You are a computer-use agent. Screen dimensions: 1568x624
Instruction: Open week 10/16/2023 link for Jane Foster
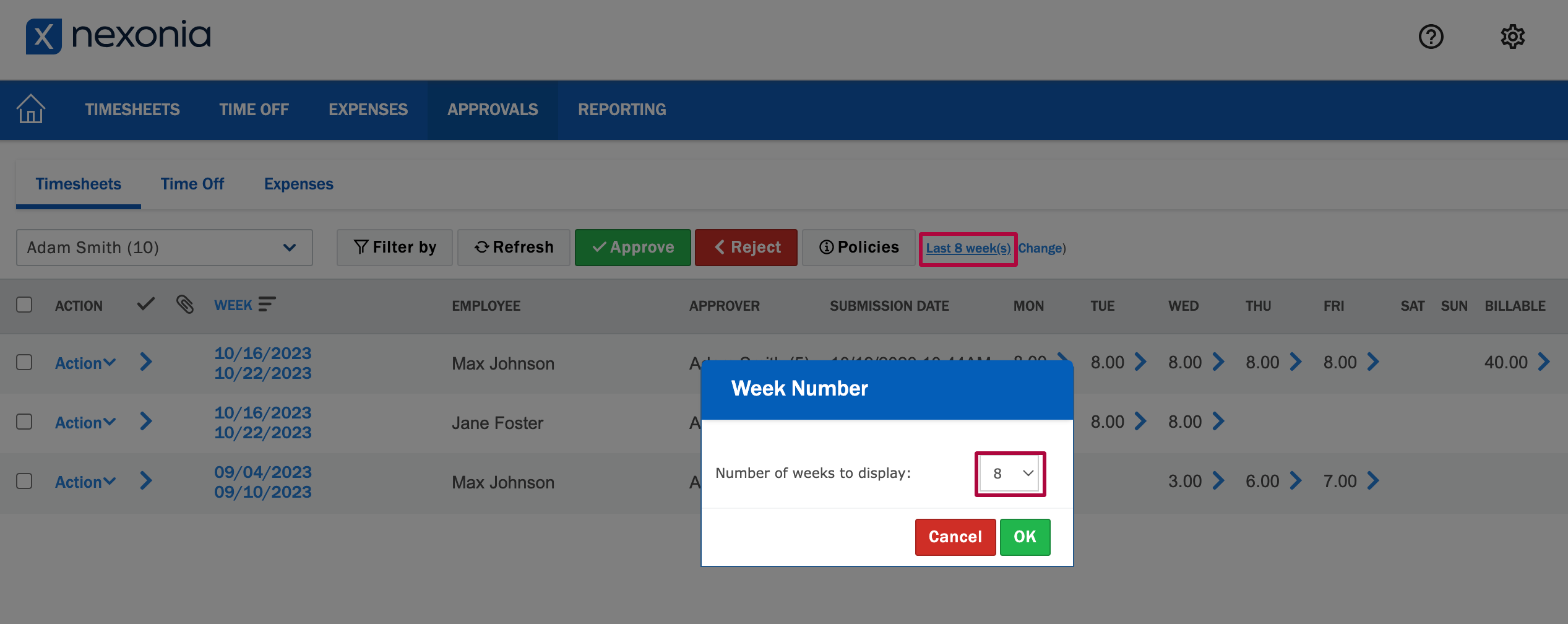click(263, 423)
